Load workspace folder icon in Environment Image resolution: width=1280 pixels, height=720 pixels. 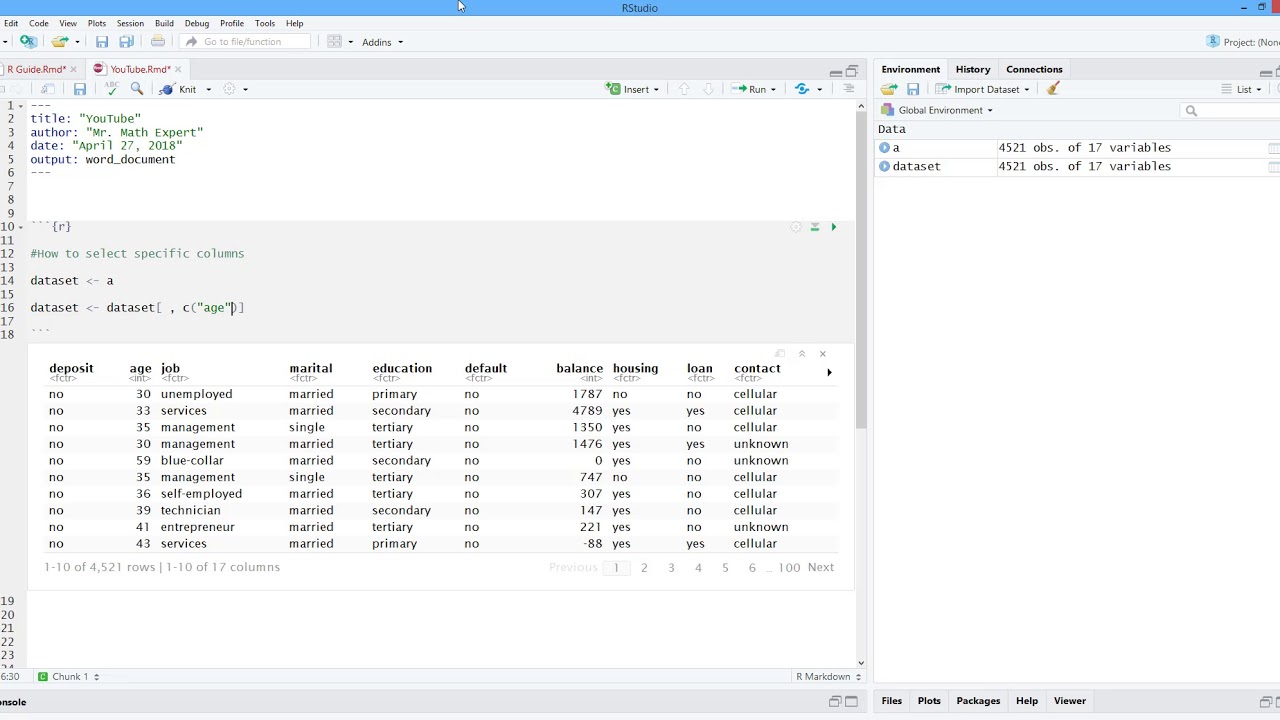coord(889,89)
